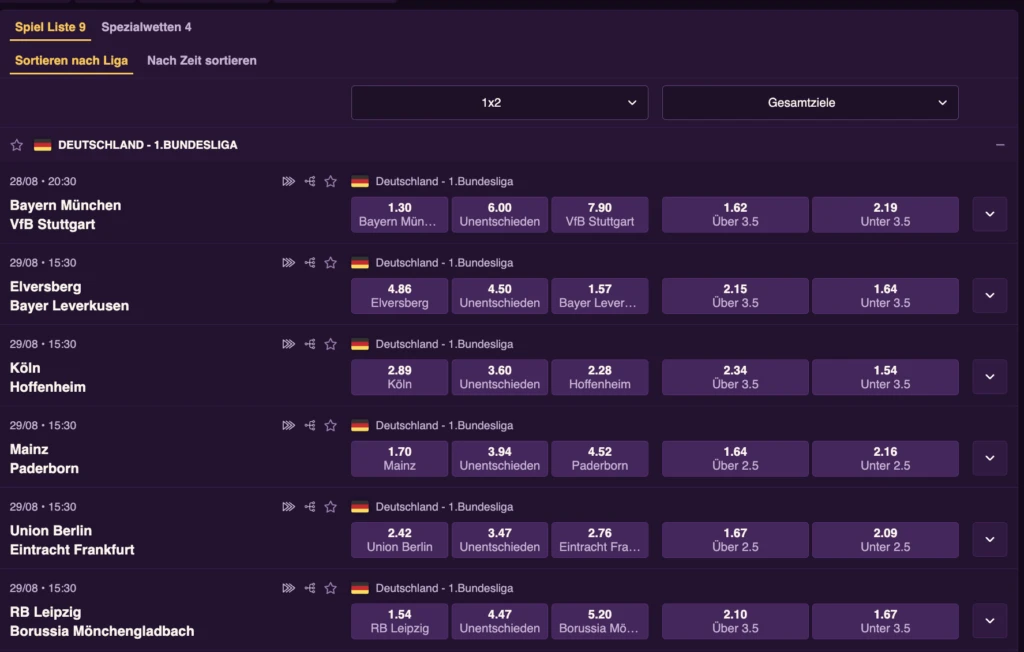The image size is (1024, 652).
Task: Expand more markets for Union Berlin match
Action: pos(990,540)
